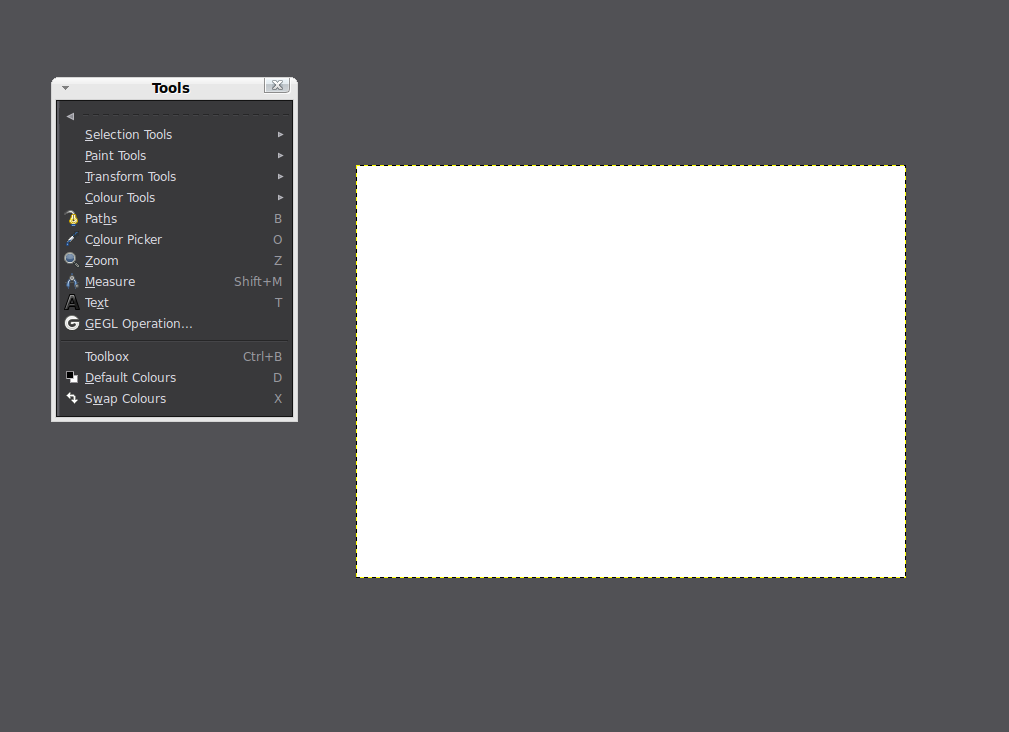Image resolution: width=1009 pixels, height=732 pixels.
Task: Expand the Paint Tools submenu arrow
Action: (x=281, y=156)
